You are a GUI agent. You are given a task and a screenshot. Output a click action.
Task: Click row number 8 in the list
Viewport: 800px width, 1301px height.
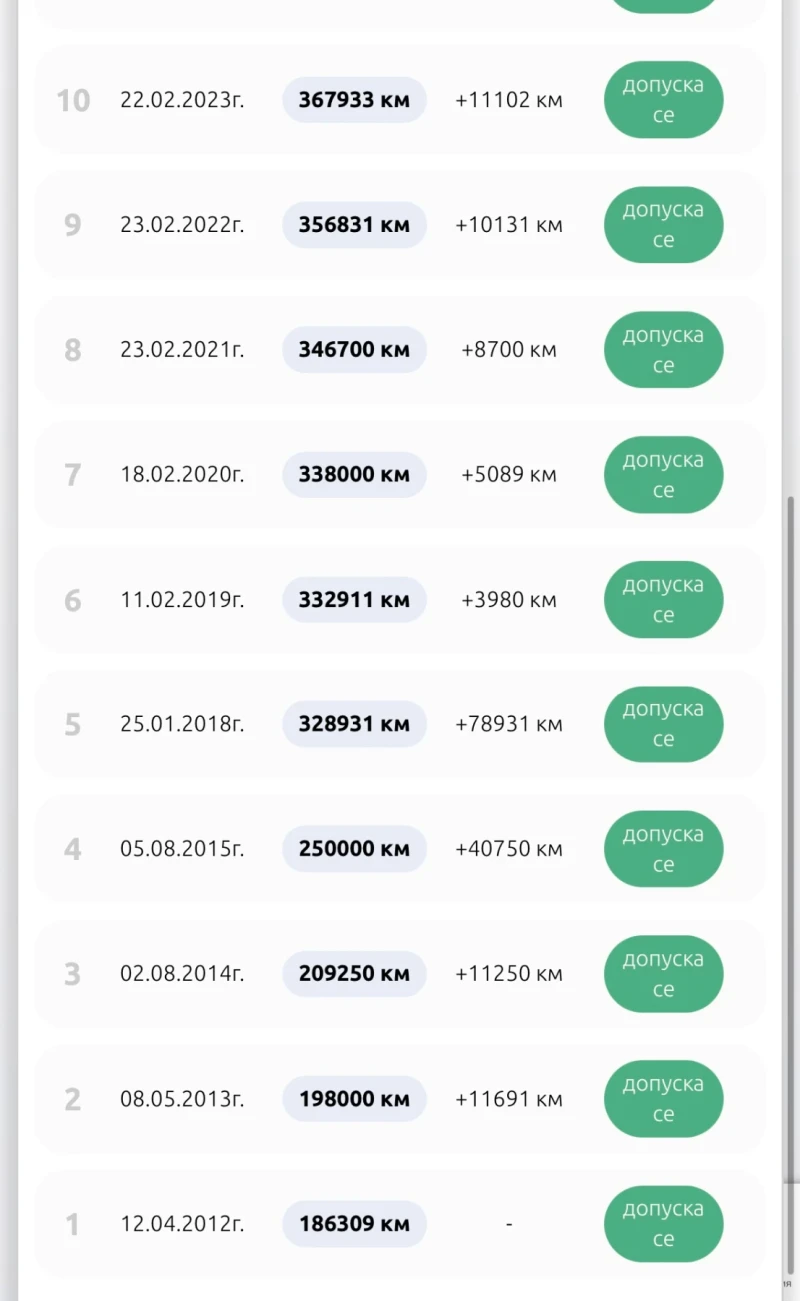pyautogui.click(x=73, y=350)
